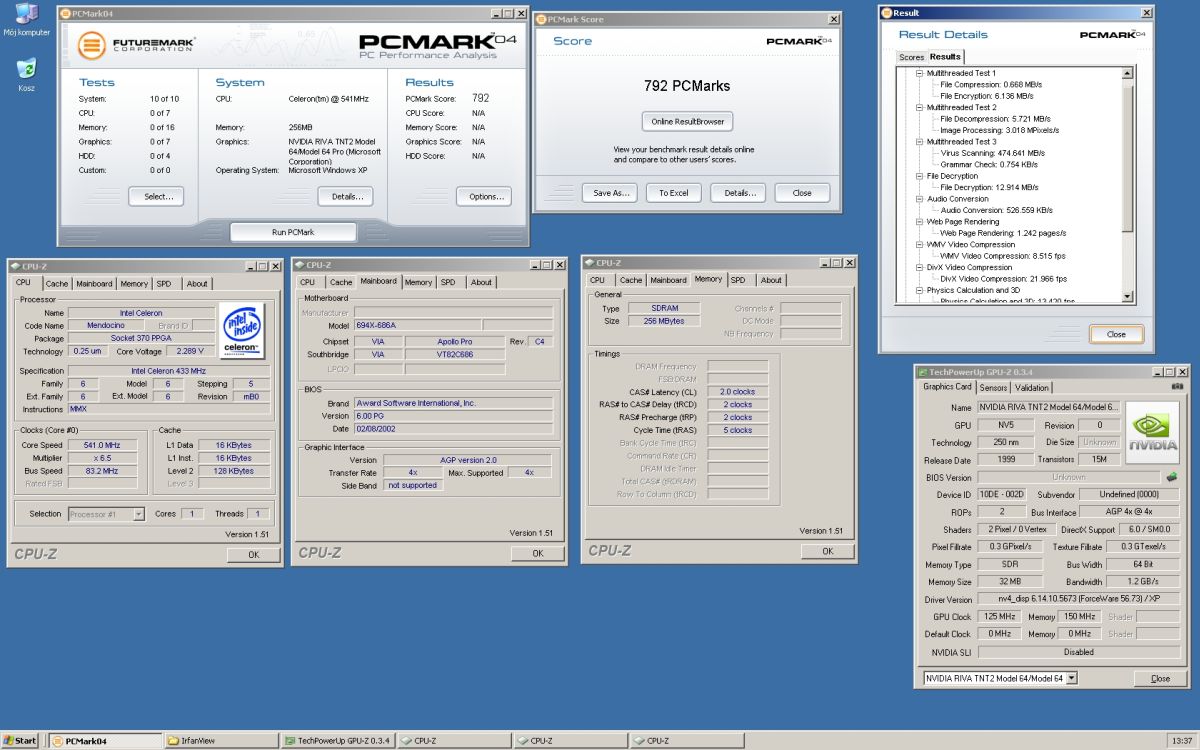Click the Online ResultBrowser button
Viewport: 1200px width, 750px height.
pyautogui.click(x=687, y=122)
